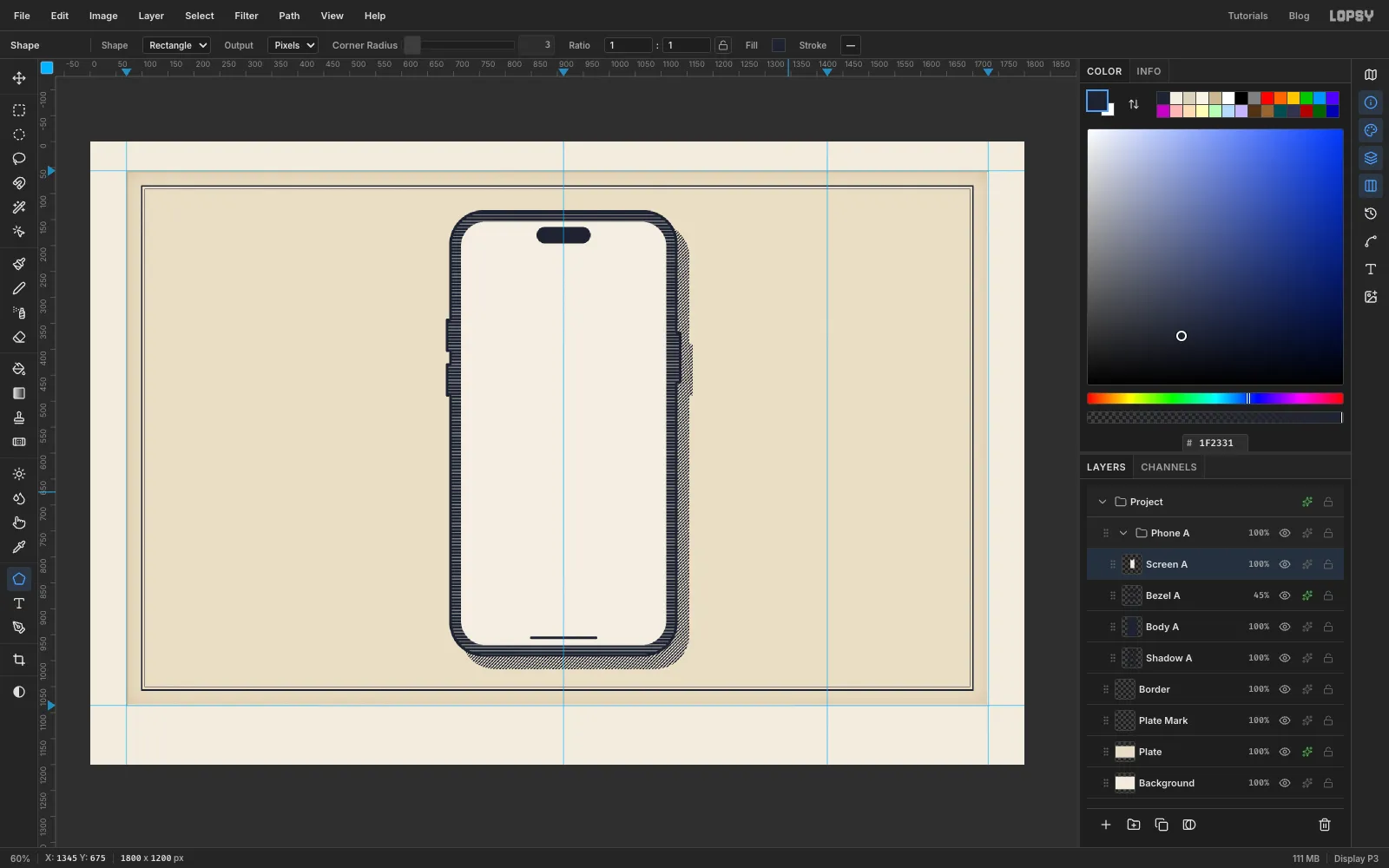The height and width of the screenshot is (868, 1389).
Task: Switch to the Info tab
Action: (x=1149, y=71)
